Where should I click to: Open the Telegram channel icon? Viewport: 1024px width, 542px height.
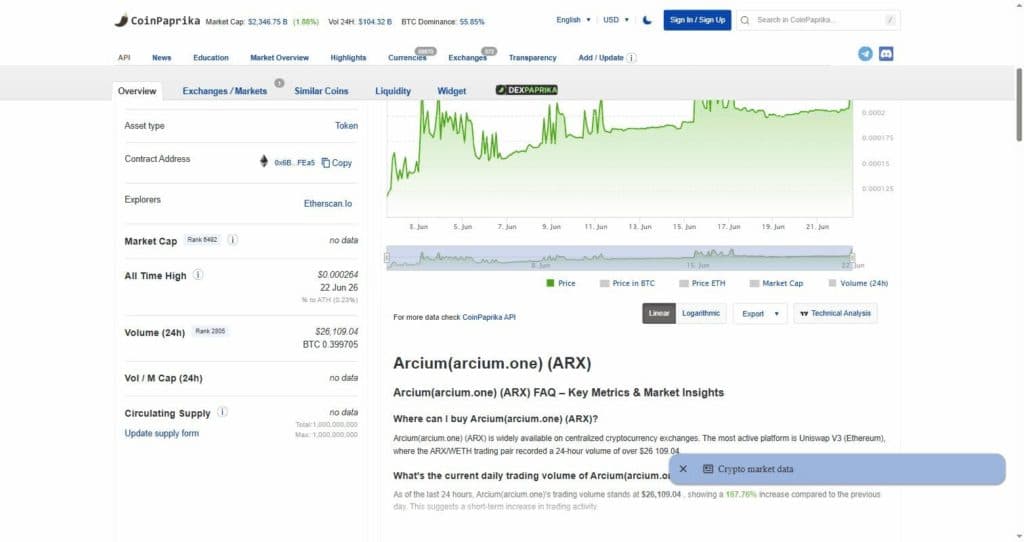pyautogui.click(x=865, y=54)
